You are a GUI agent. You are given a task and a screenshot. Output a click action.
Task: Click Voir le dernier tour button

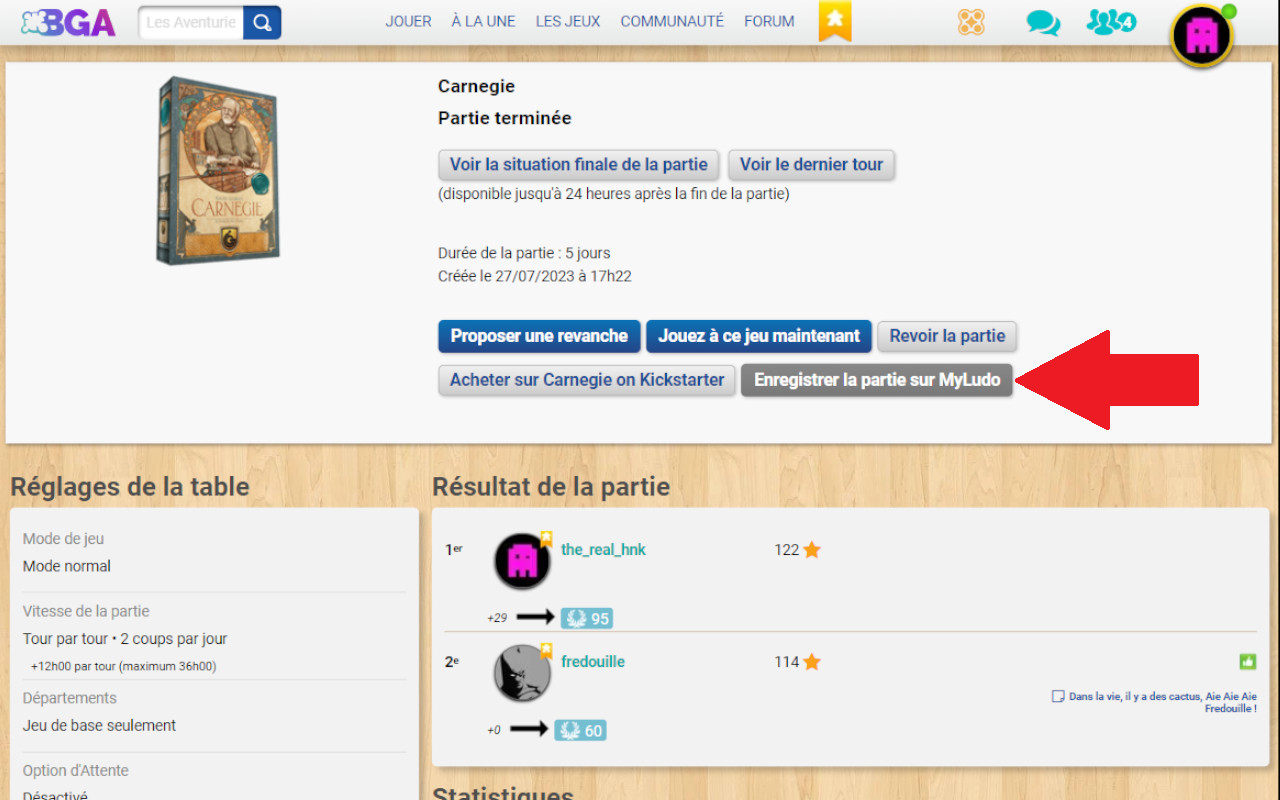pyautogui.click(x=811, y=165)
